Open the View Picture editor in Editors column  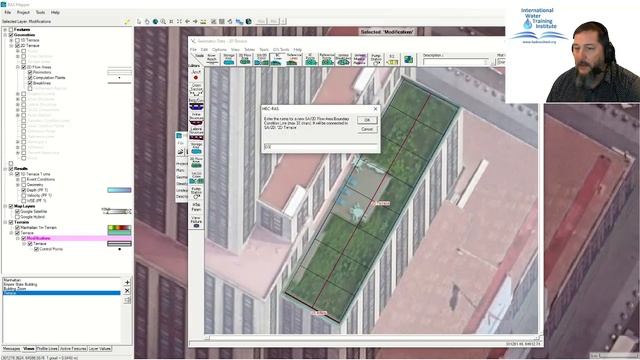pyautogui.click(x=196, y=222)
